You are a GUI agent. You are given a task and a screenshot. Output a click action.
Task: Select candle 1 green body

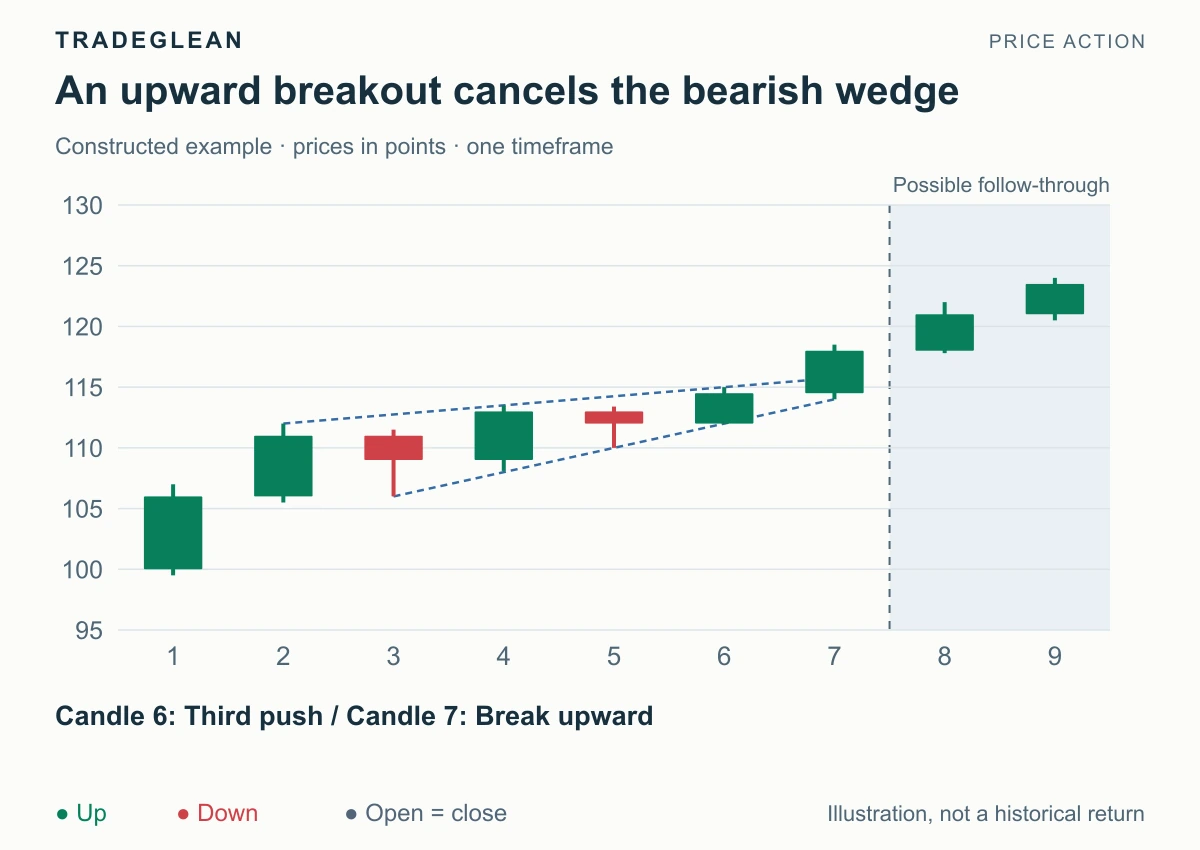[173, 533]
